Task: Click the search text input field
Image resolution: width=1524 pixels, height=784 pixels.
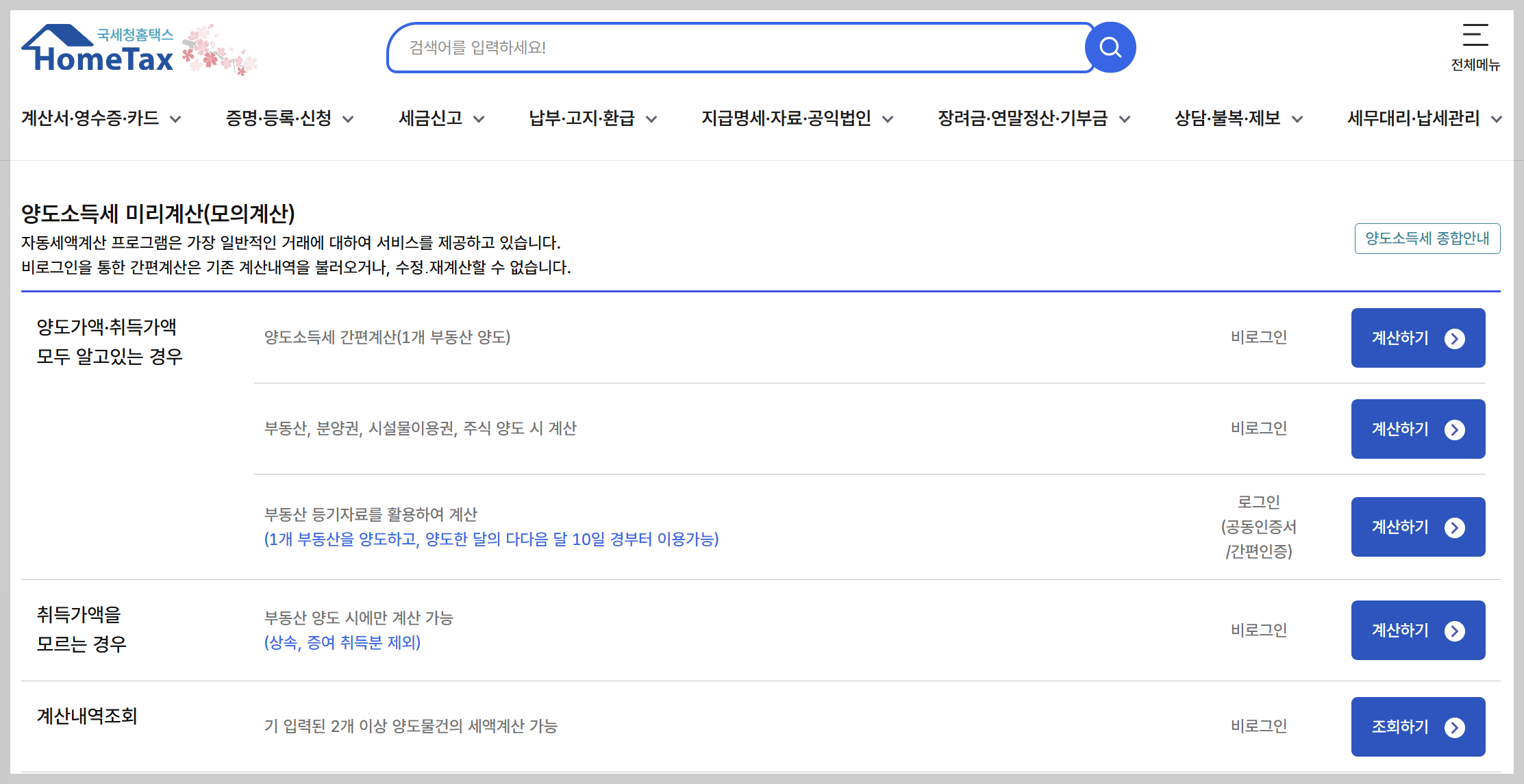Action: [740, 48]
